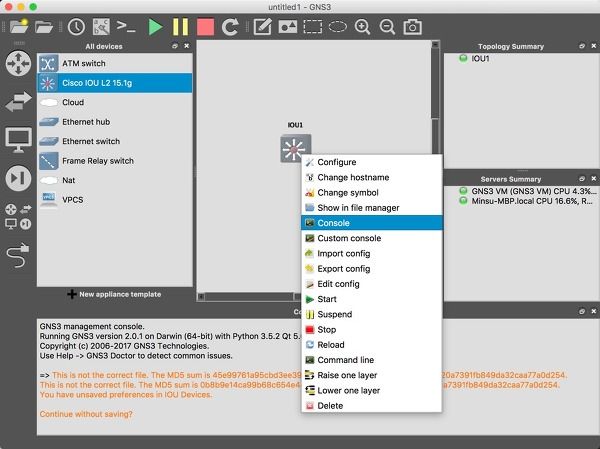
Task: Choose Reload in context menu
Action: coord(372,345)
